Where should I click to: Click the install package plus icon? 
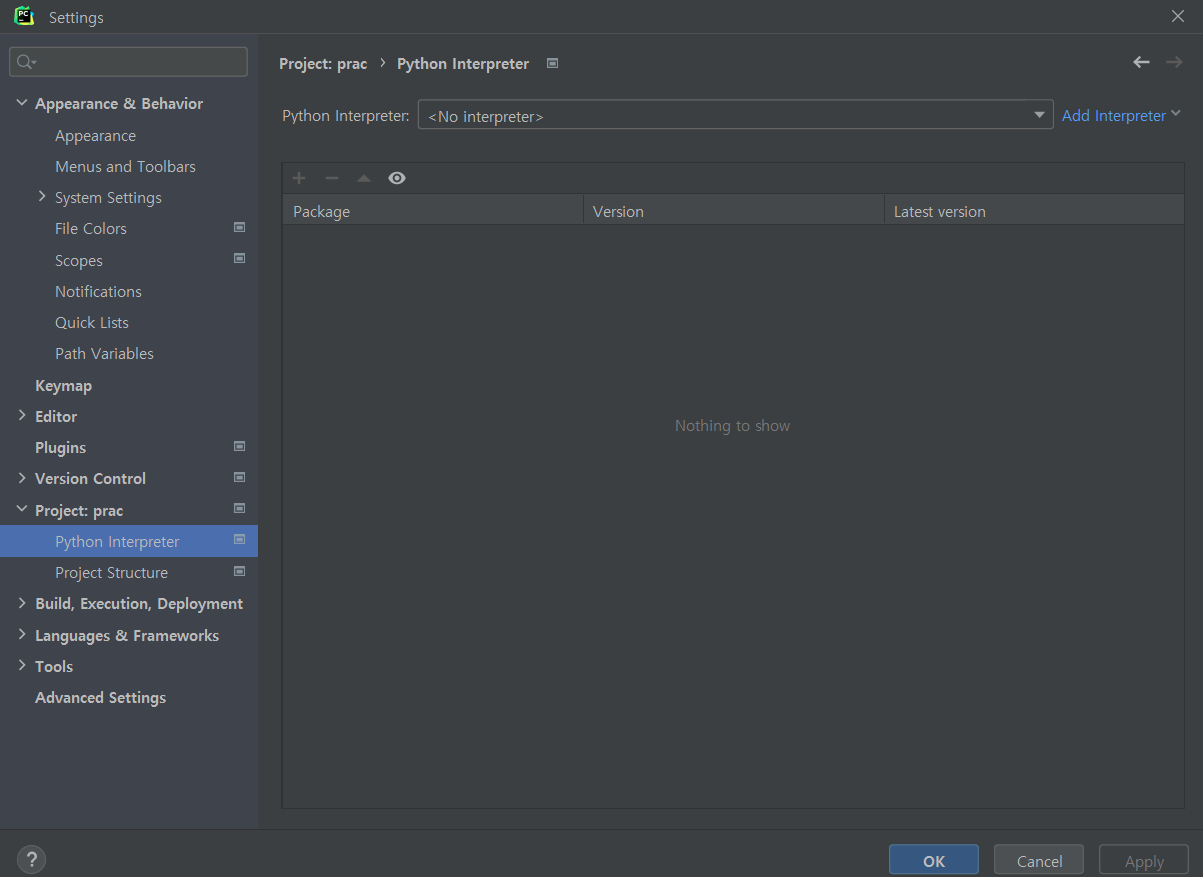299,178
